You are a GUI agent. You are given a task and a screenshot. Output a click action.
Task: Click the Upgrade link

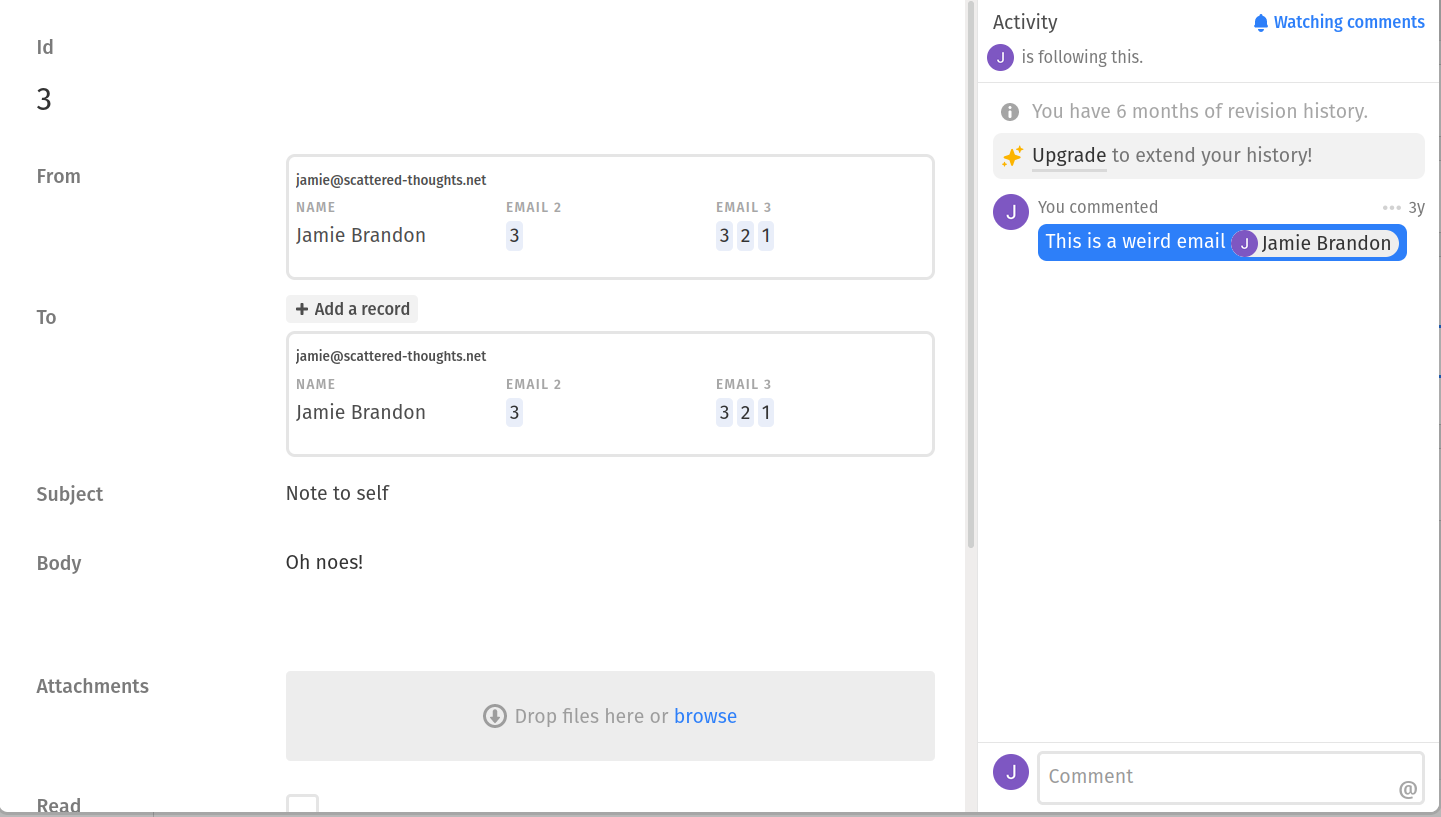pyautogui.click(x=1069, y=155)
